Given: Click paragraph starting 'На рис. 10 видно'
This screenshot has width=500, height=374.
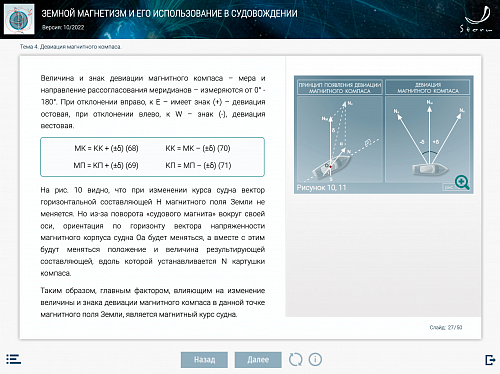Looking at the screenshot, I should [x=153, y=232].
